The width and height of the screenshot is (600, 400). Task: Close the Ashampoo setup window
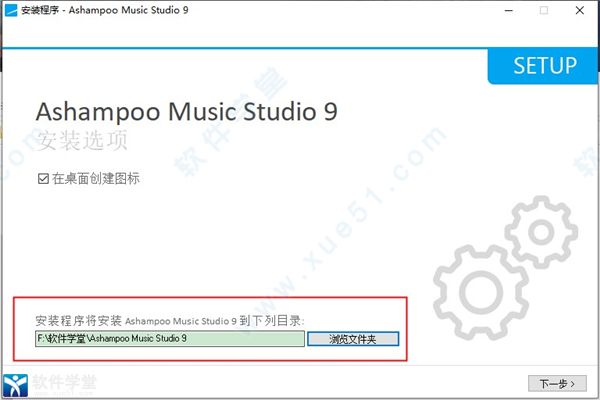click(x=580, y=10)
